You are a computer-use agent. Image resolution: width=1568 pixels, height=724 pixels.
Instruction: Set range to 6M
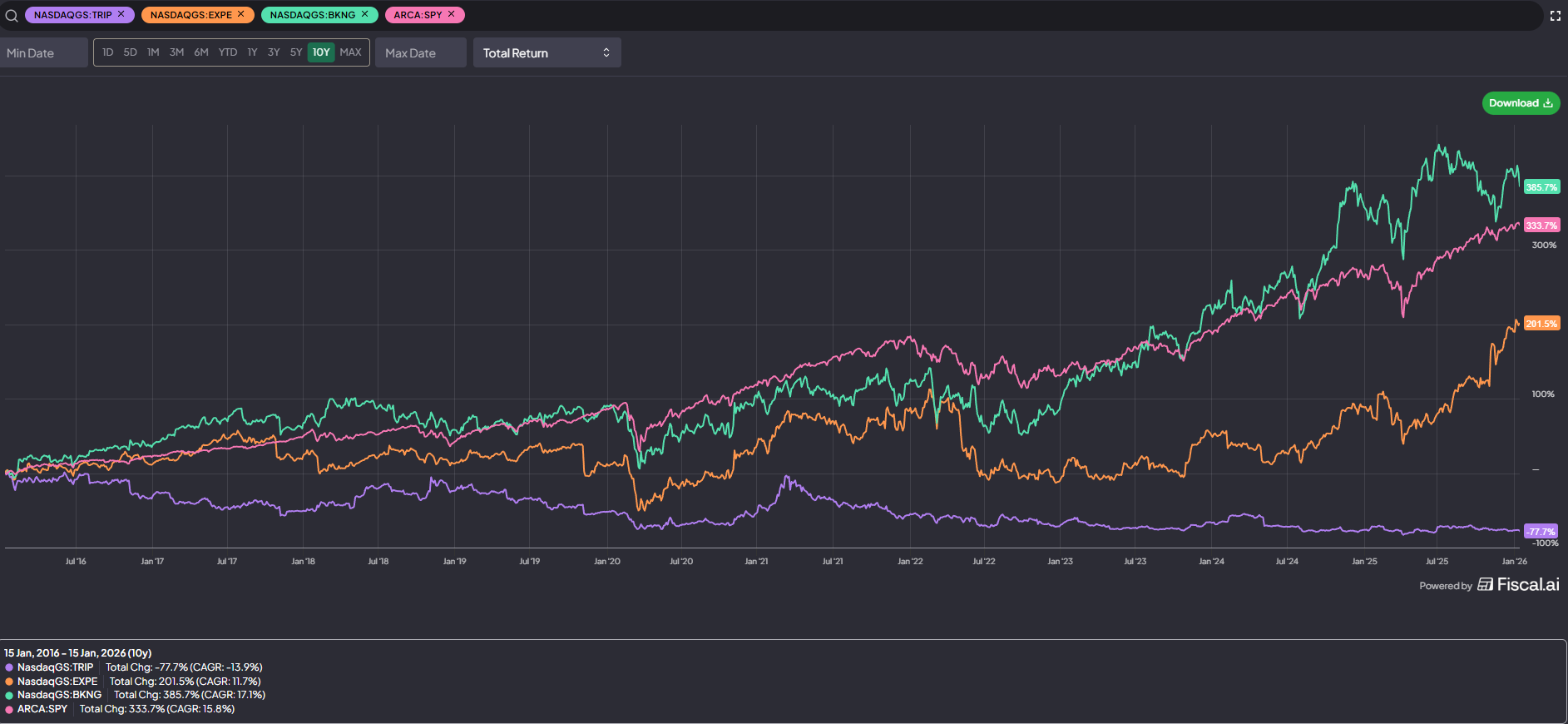(201, 52)
